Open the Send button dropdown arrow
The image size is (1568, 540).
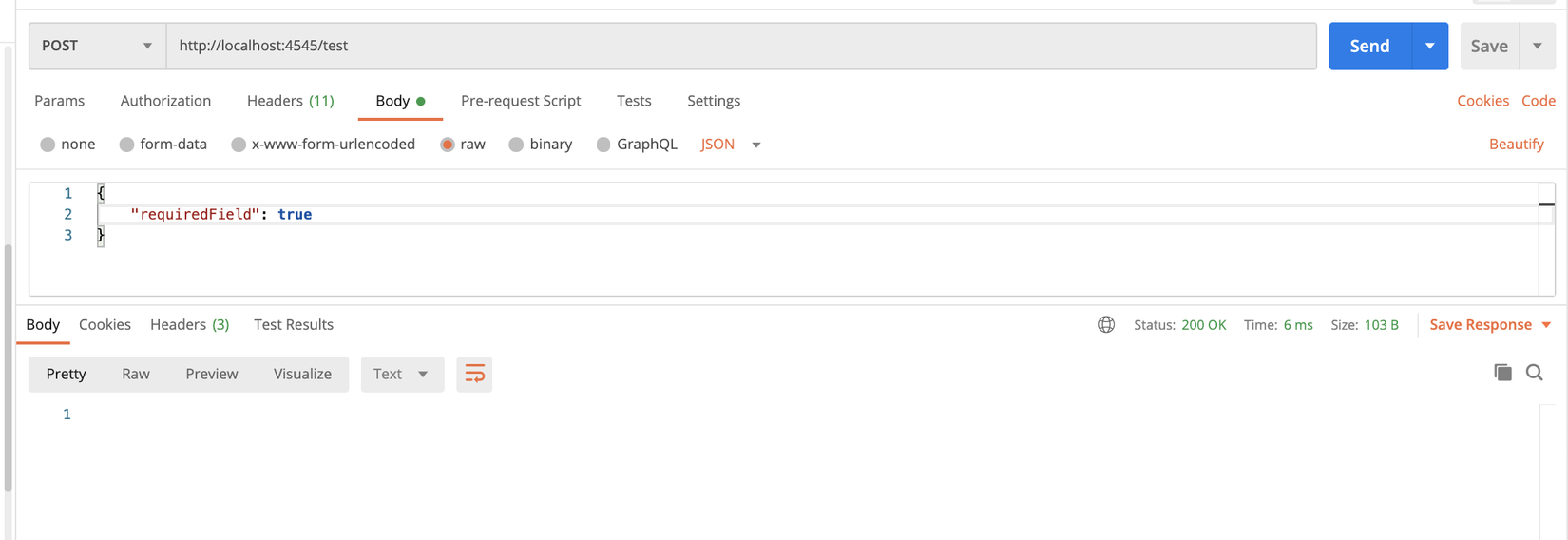point(1429,46)
